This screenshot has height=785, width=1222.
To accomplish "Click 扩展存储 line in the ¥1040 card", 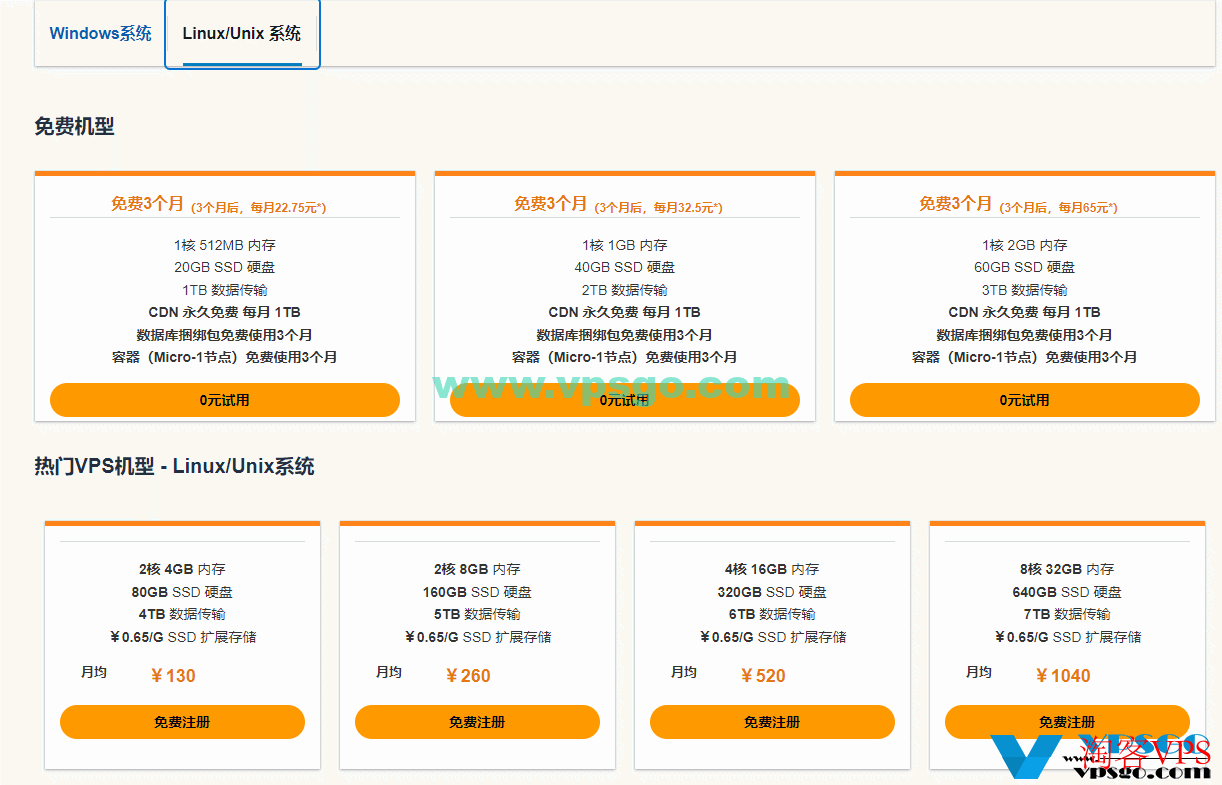I will [1067, 637].
